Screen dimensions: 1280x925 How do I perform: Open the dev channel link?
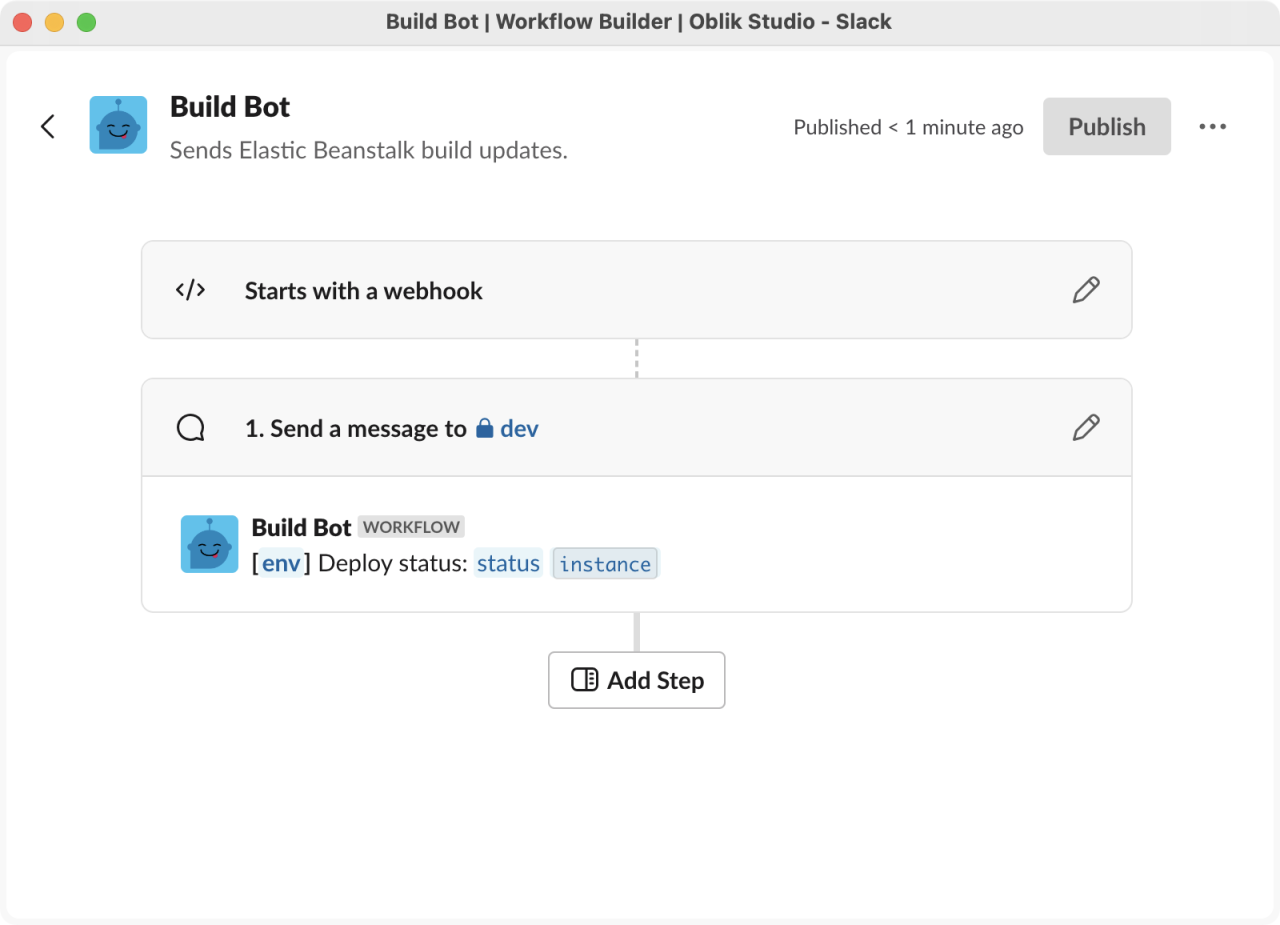pos(520,427)
